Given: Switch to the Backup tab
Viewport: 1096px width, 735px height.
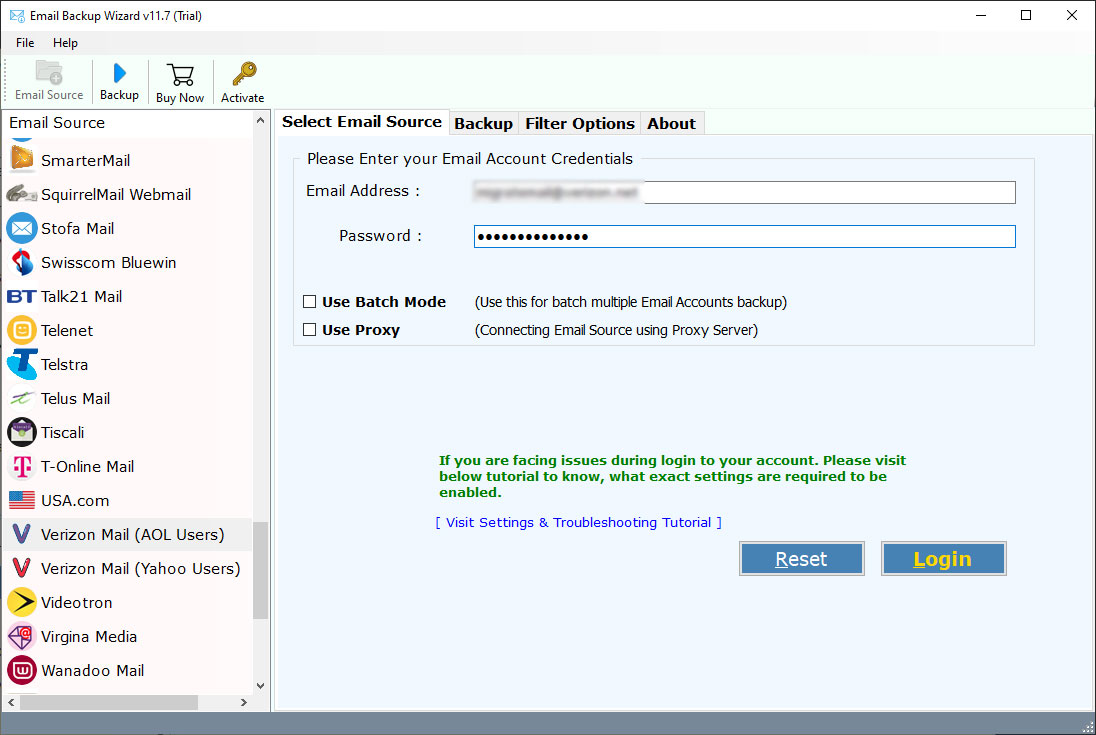Looking at the screenshot, I should pyautogui.click(x=484, y=124).
